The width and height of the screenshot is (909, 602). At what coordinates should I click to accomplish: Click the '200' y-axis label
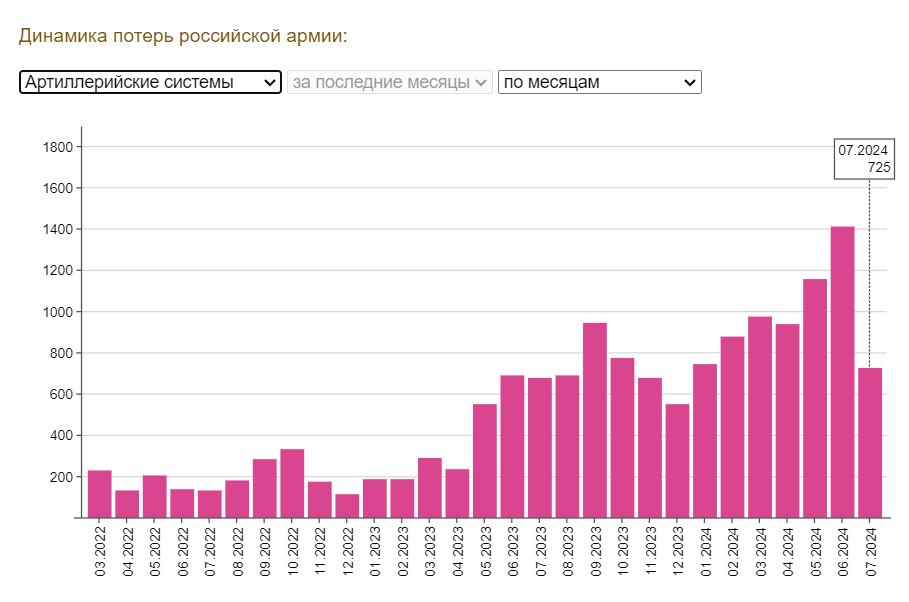click(x=61, y=477)
